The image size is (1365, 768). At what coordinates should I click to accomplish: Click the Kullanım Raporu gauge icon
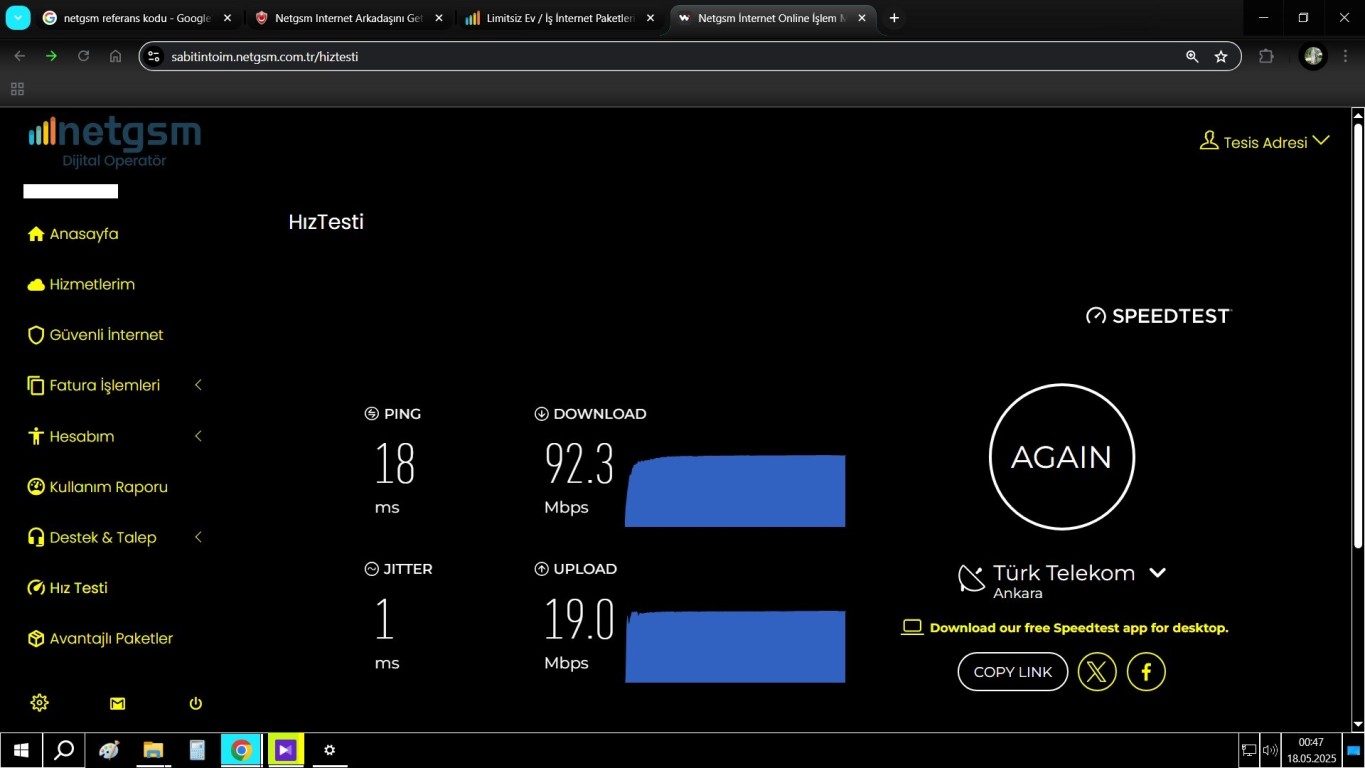[36, 487]
